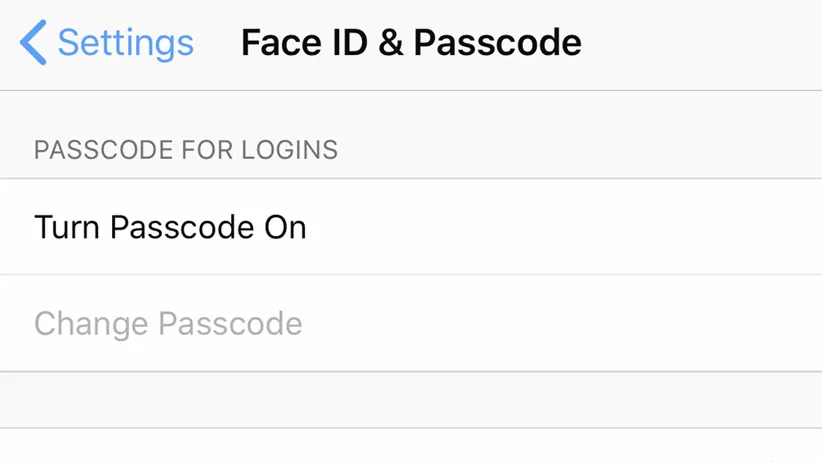822x462 pixels.
Task: Select Turn Passcode On
Action: tap(170, 228)
